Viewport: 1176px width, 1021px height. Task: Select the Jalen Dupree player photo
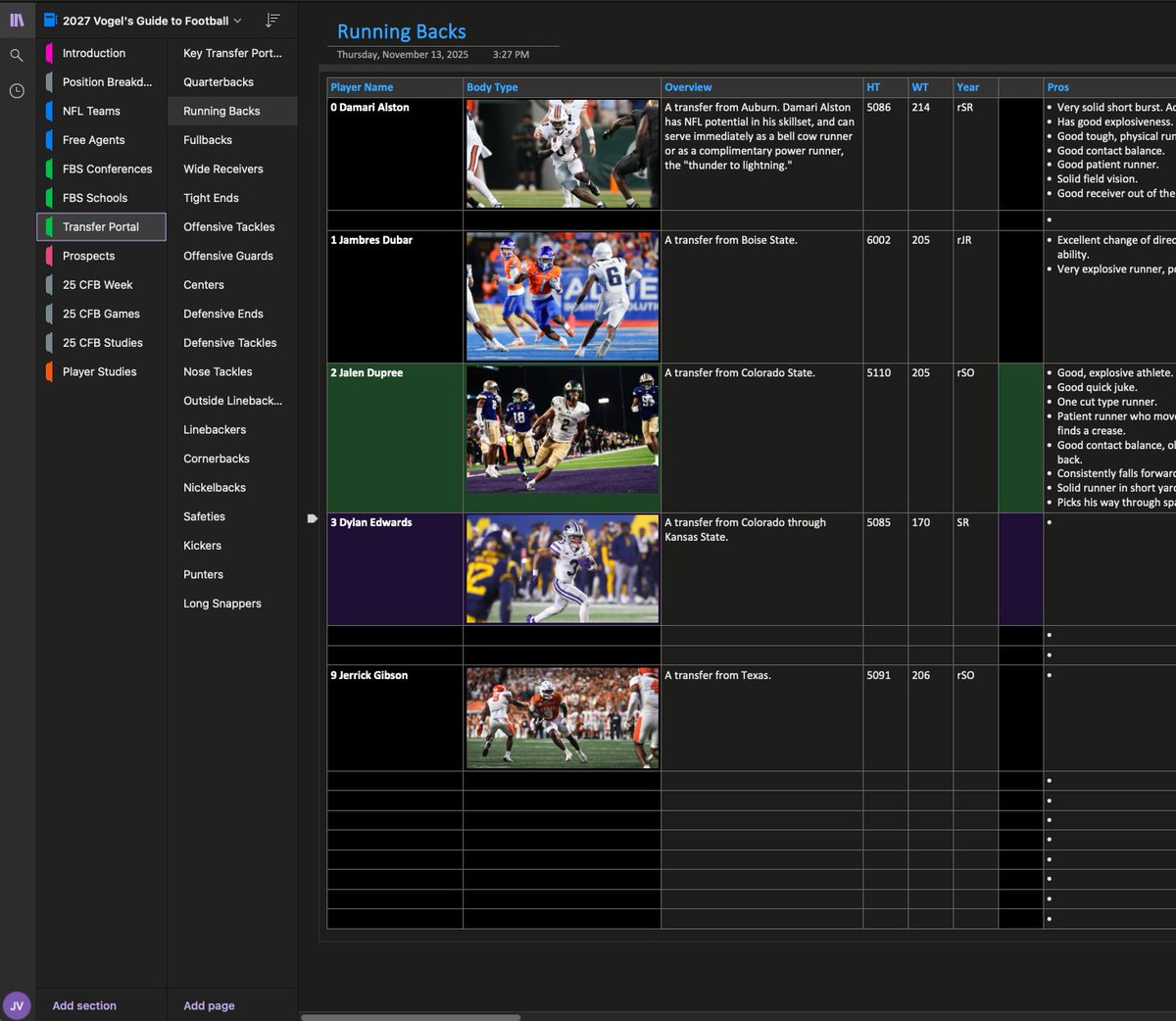point(563,429)
